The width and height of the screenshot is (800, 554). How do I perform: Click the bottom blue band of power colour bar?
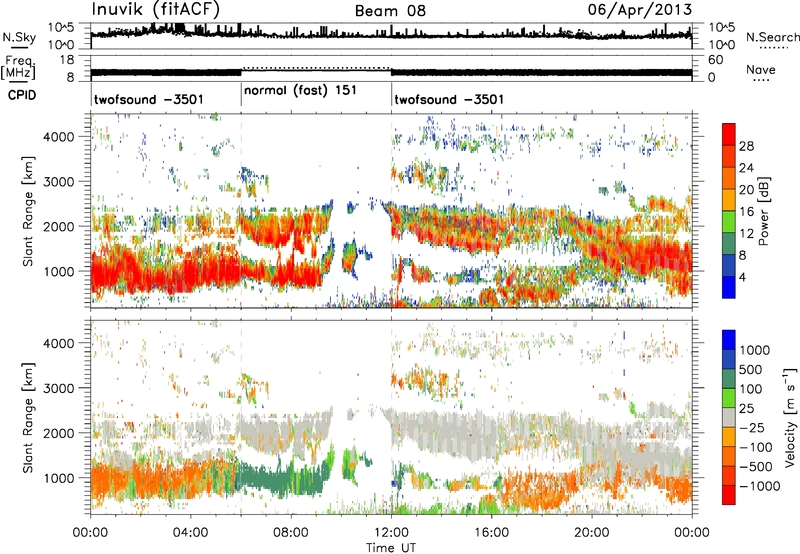[x=729, y=287]
